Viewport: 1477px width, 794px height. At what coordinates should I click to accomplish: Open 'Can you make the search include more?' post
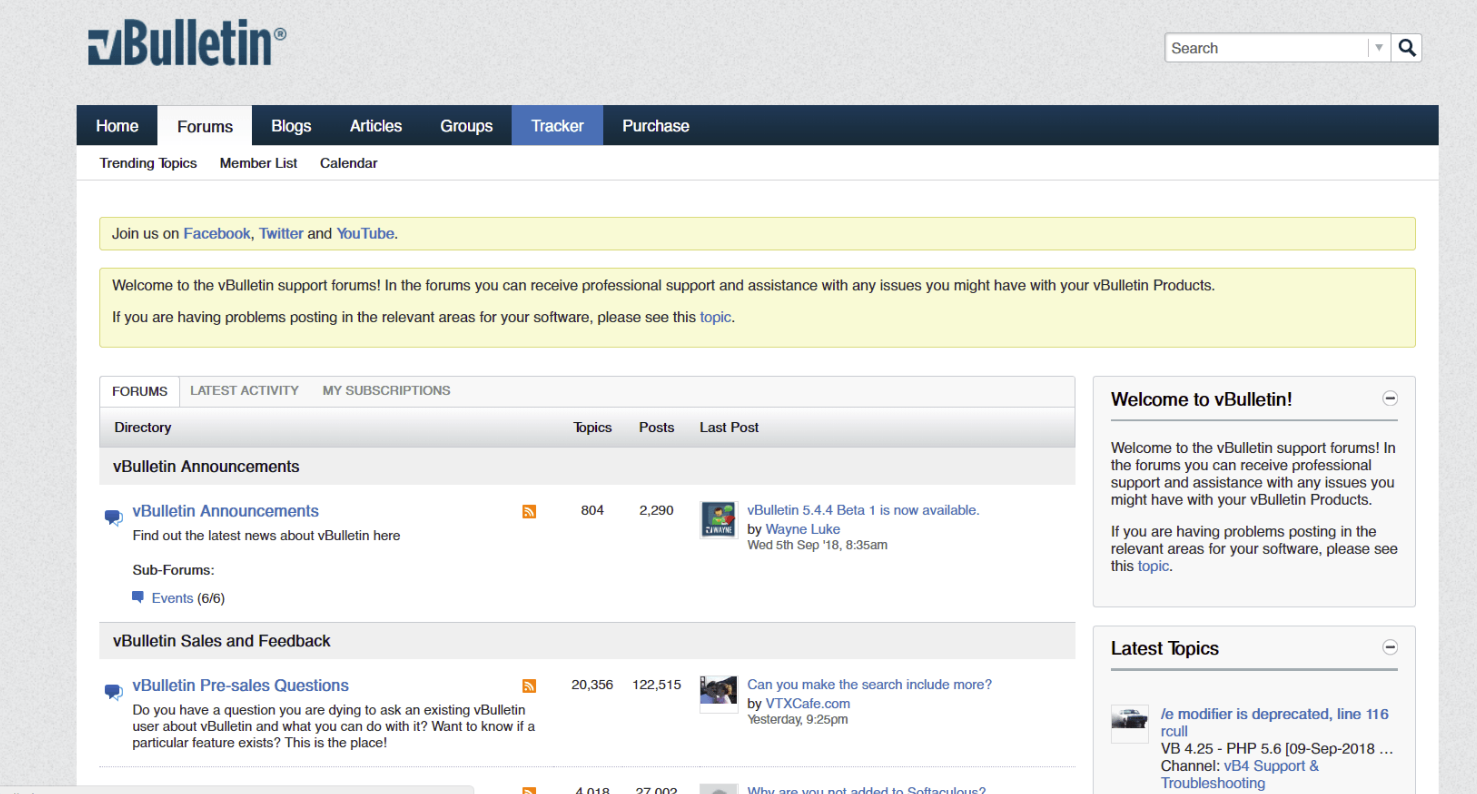870,685
